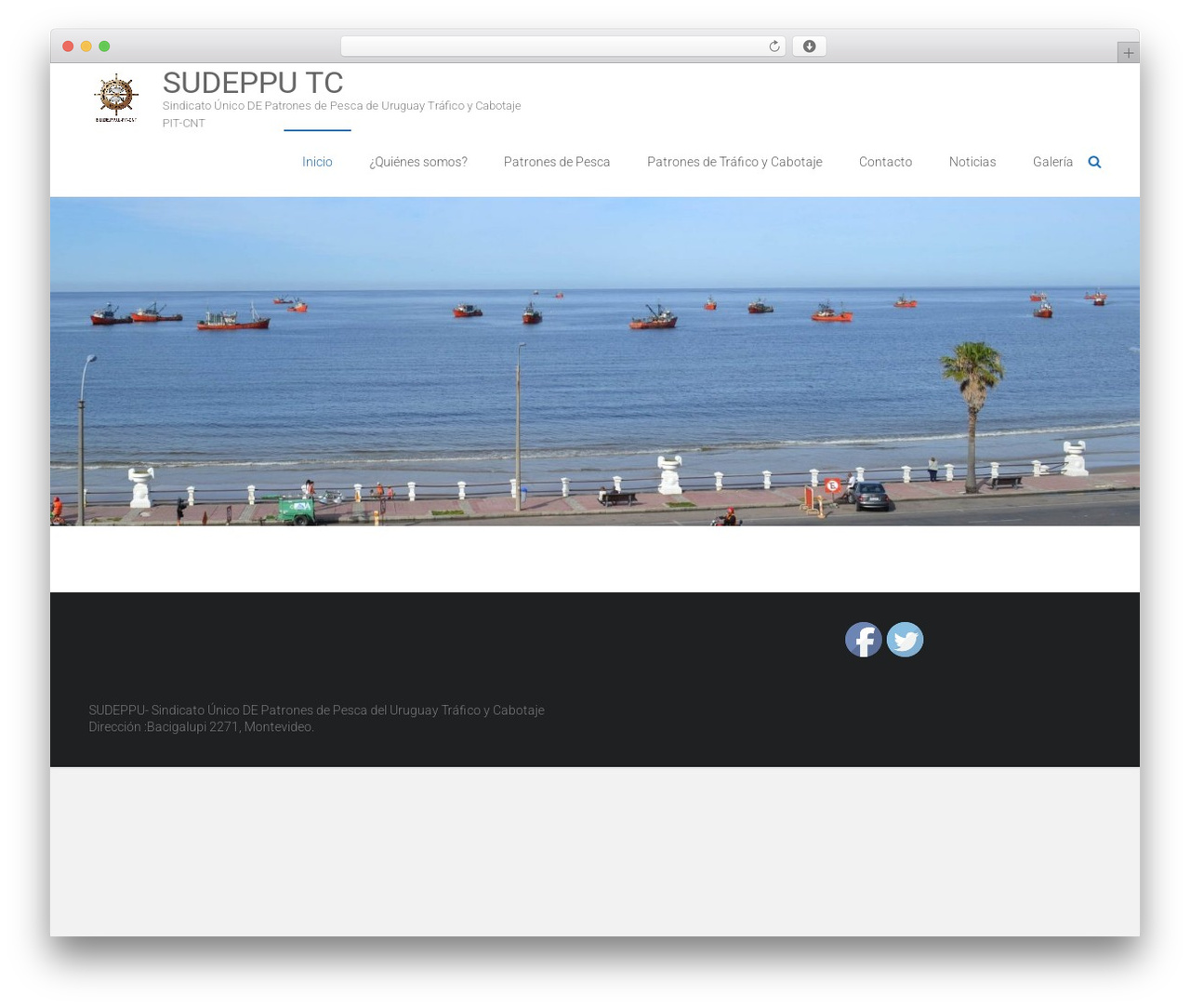Go to the Inicio menu item
Viewport: 1190px width, 1008px height.
(x=317, y=162)
